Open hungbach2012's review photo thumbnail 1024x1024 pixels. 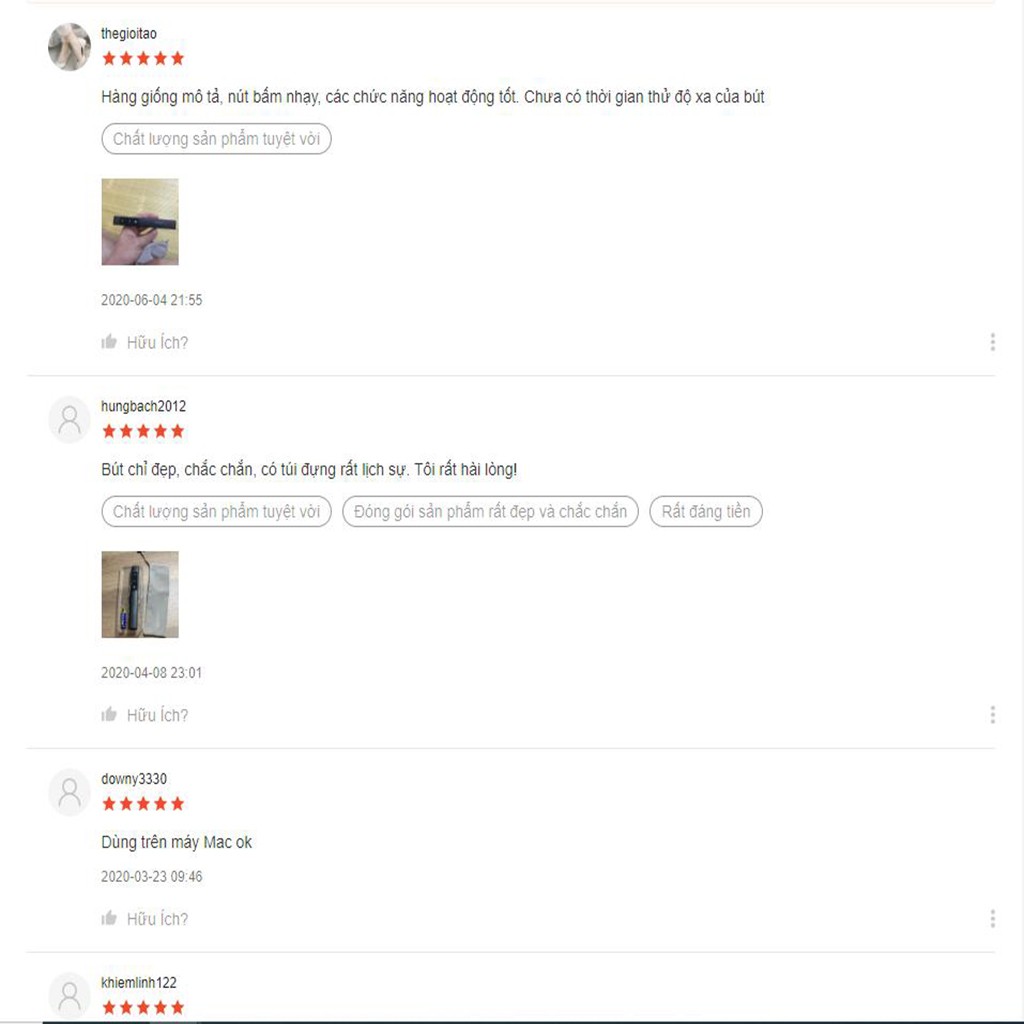click(x=140, y=594)
